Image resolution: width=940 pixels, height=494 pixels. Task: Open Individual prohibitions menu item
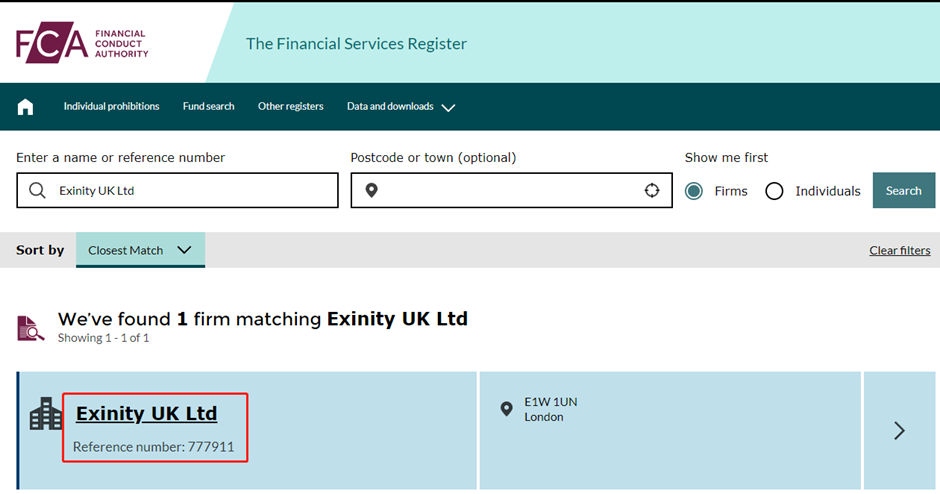click(x=112, y=106)
